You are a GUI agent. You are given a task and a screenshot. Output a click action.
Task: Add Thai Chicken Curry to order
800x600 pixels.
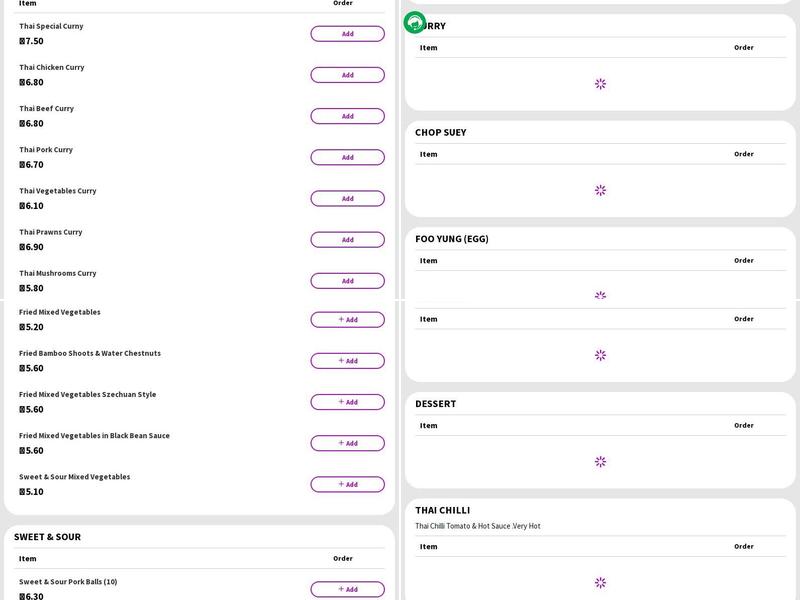click(347, 75)
